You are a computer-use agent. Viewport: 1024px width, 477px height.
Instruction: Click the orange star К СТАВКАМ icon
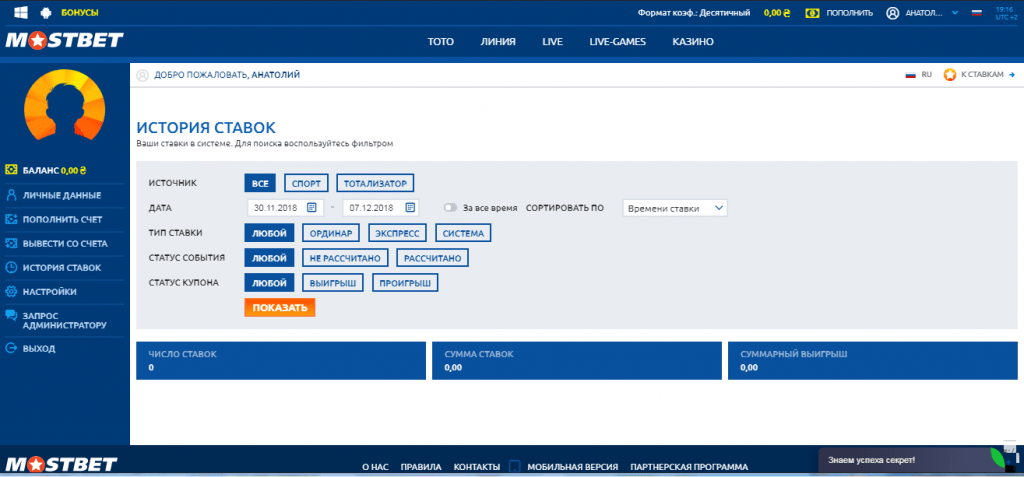pyautogui.click(x=950, y=75)
